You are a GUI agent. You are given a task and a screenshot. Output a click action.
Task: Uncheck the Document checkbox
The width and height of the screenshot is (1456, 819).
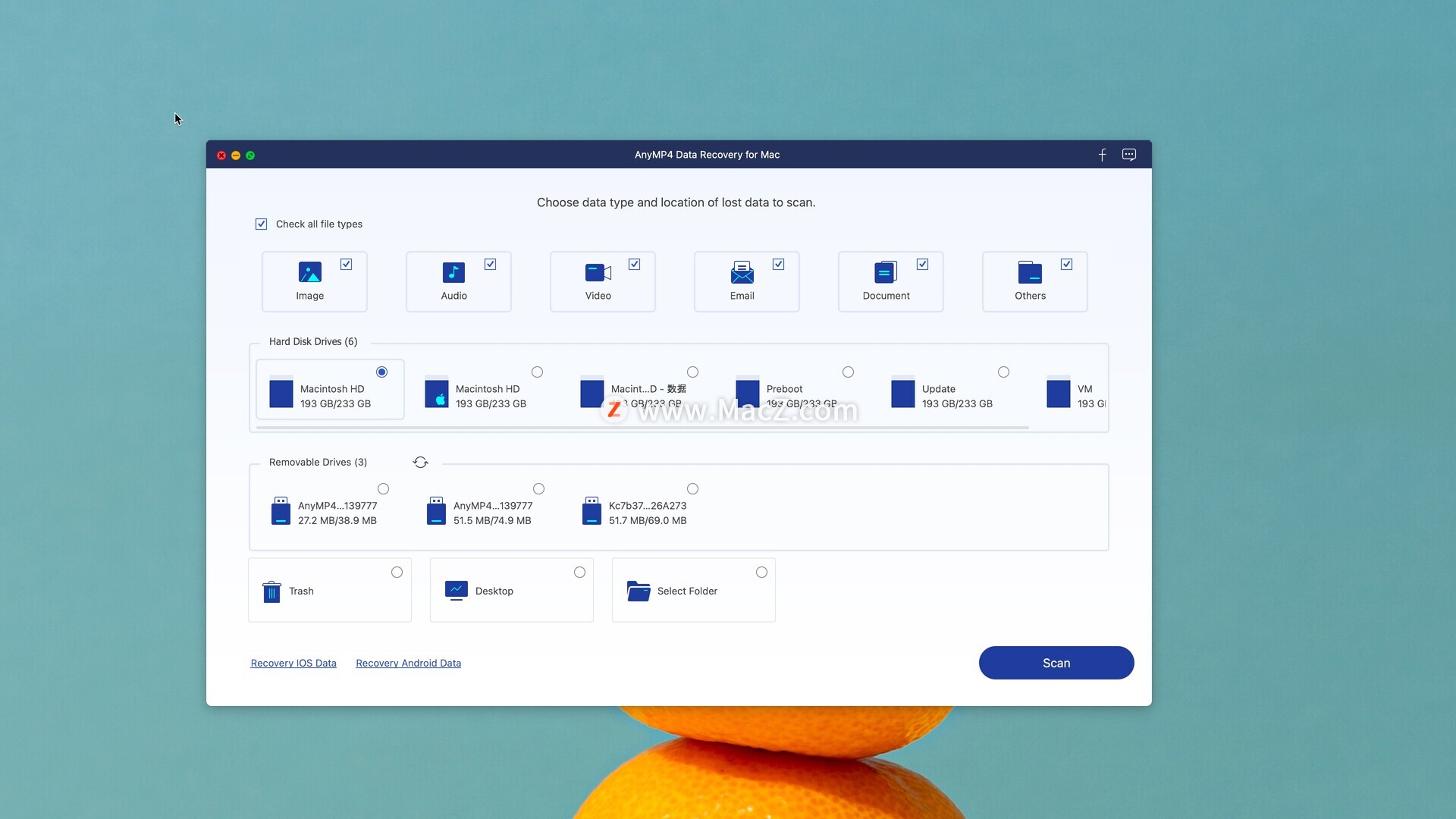click(x=922, y=264)
